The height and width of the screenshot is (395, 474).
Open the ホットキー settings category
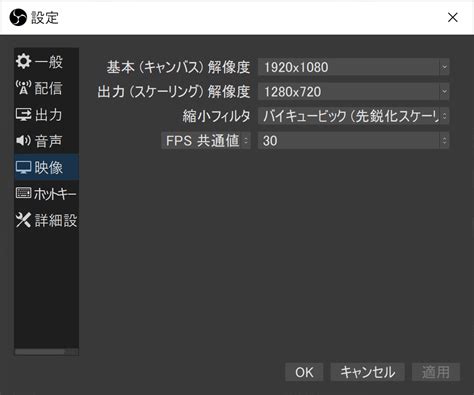[46, 193]
